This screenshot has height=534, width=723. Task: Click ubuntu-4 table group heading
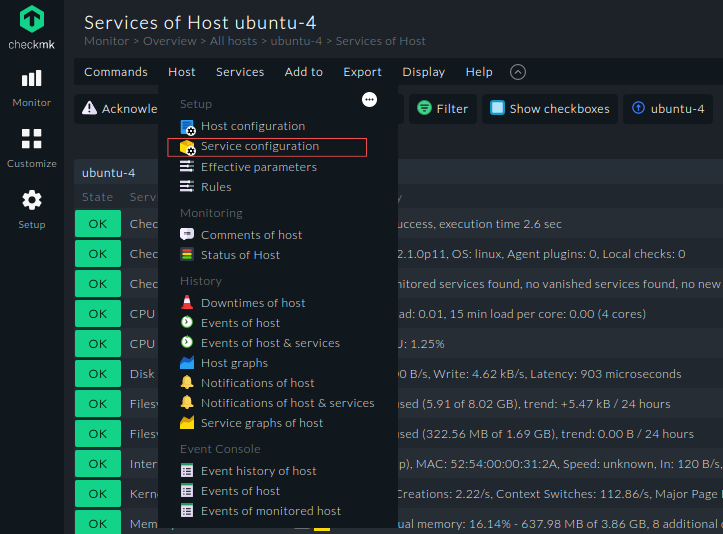tap(108, 172)
